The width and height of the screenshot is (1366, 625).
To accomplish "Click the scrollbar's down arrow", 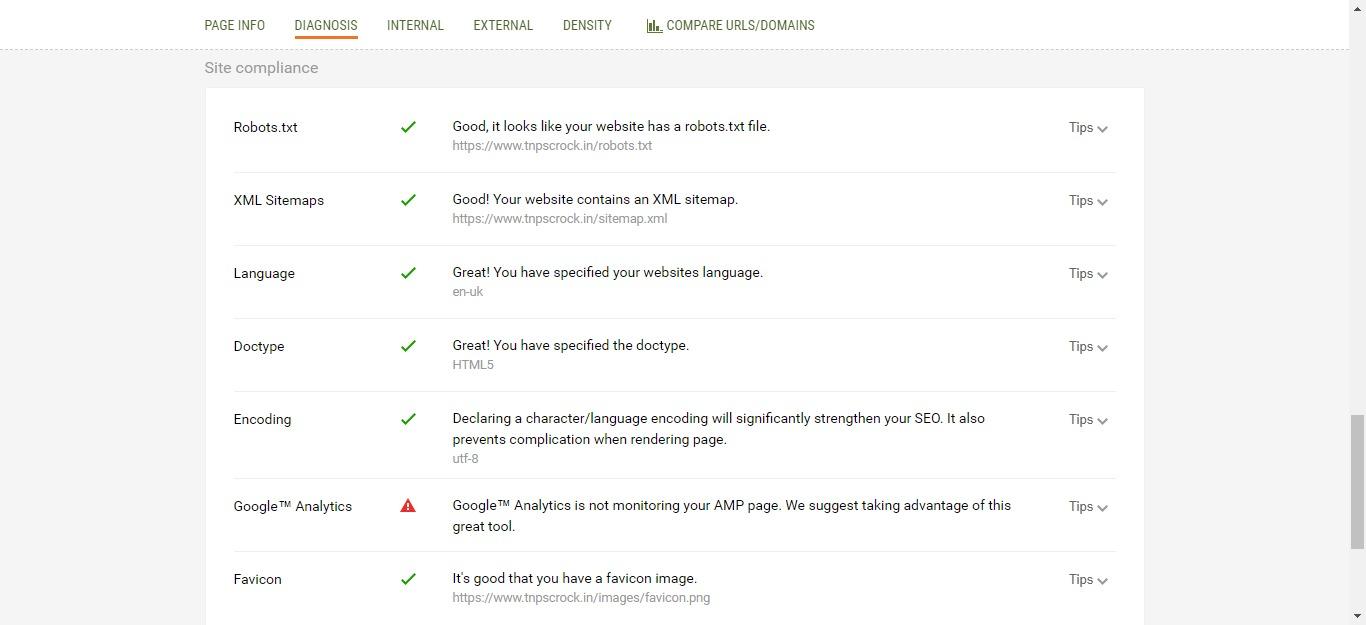I will [x=1359, y=618].
